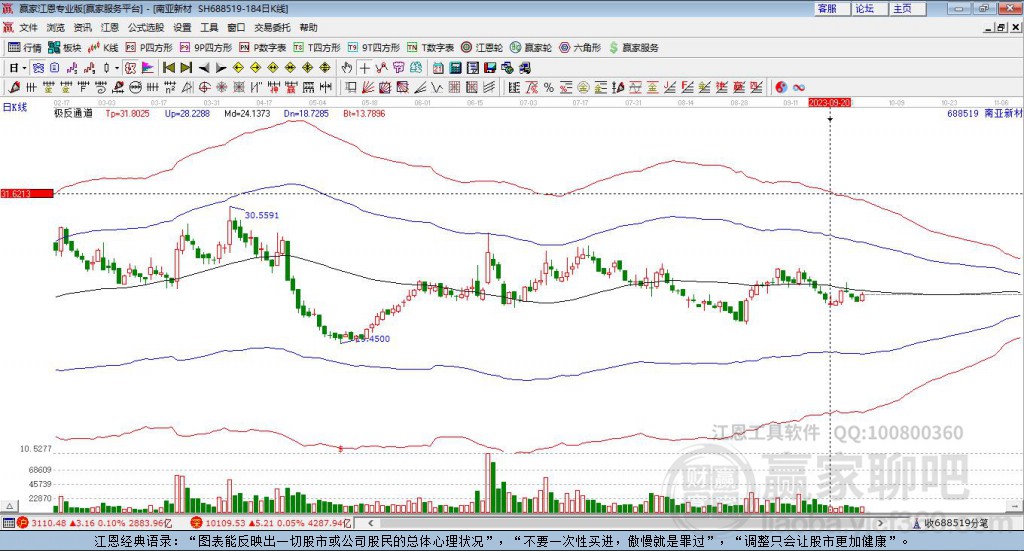Open the P数字表 tool

(x=263, y=48)
